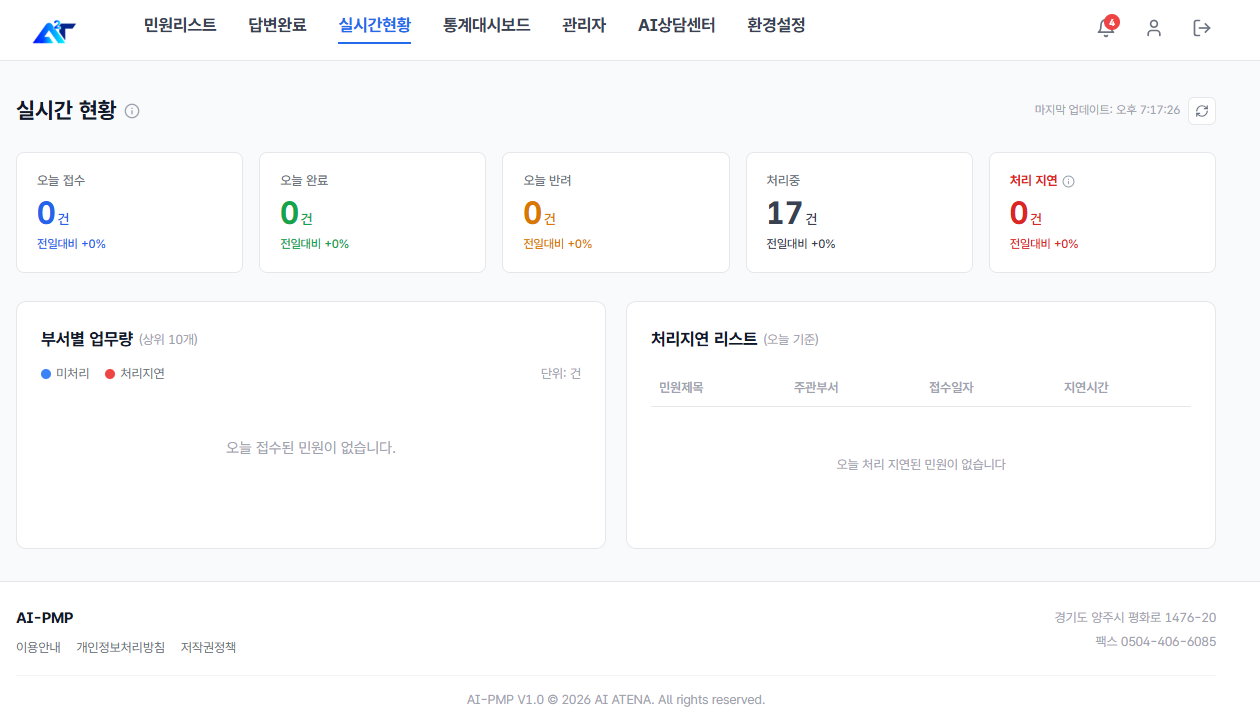Viewport: 1260px width, 720px height.
Task: Click the 오늘 접수된 민원이 없습니다 message
Action: 311,448
